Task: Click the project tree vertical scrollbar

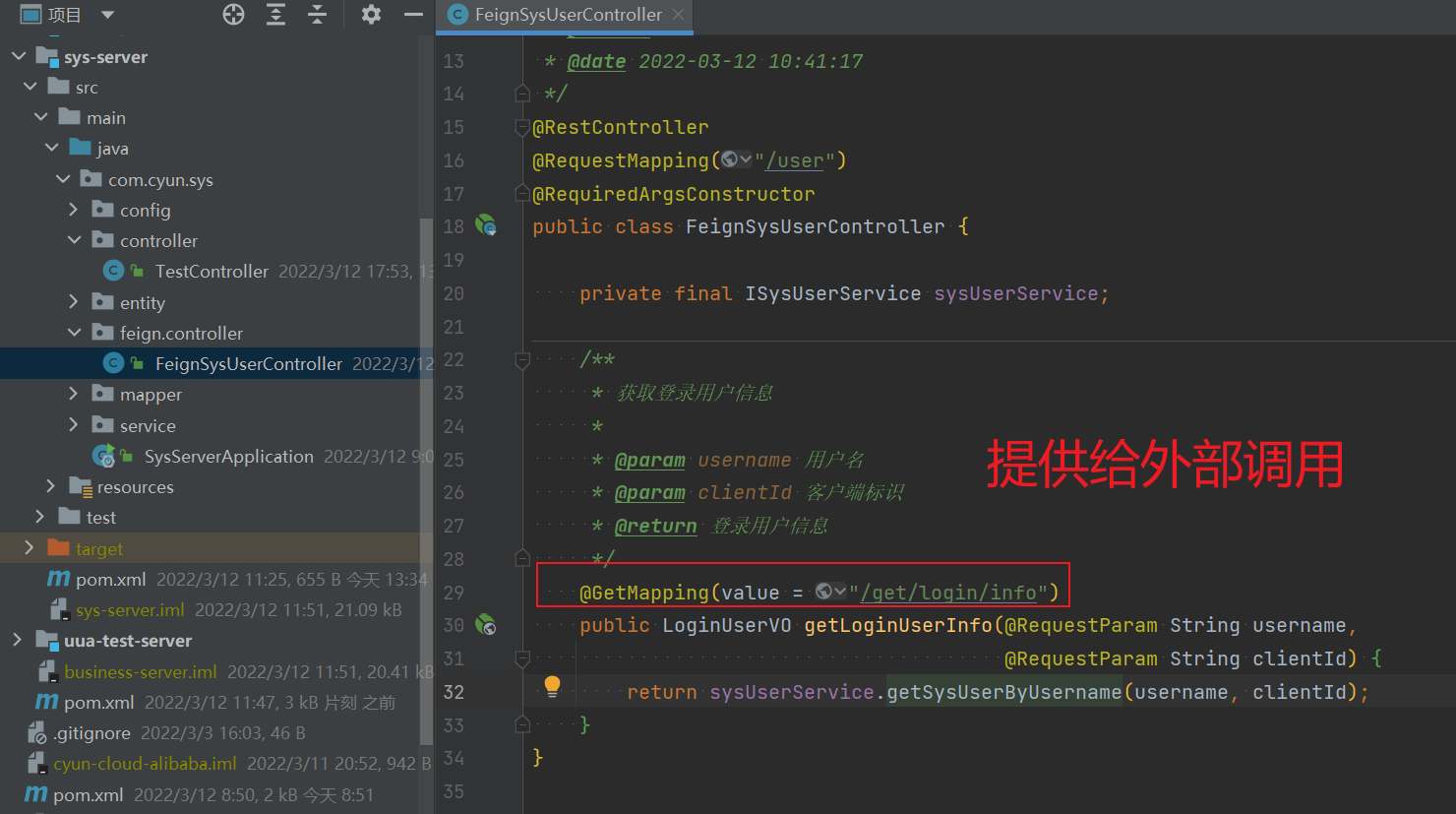Action: click(x=427, y=482)
